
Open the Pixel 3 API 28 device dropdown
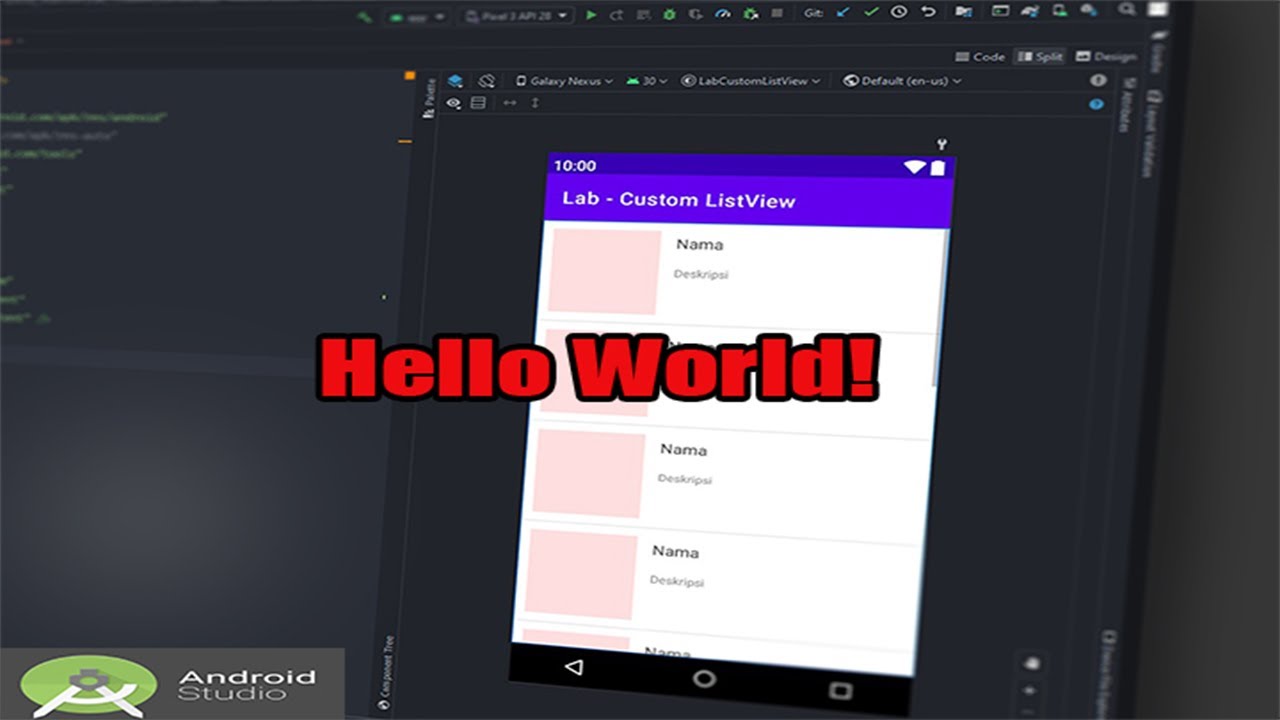click(x=518, y=15)
